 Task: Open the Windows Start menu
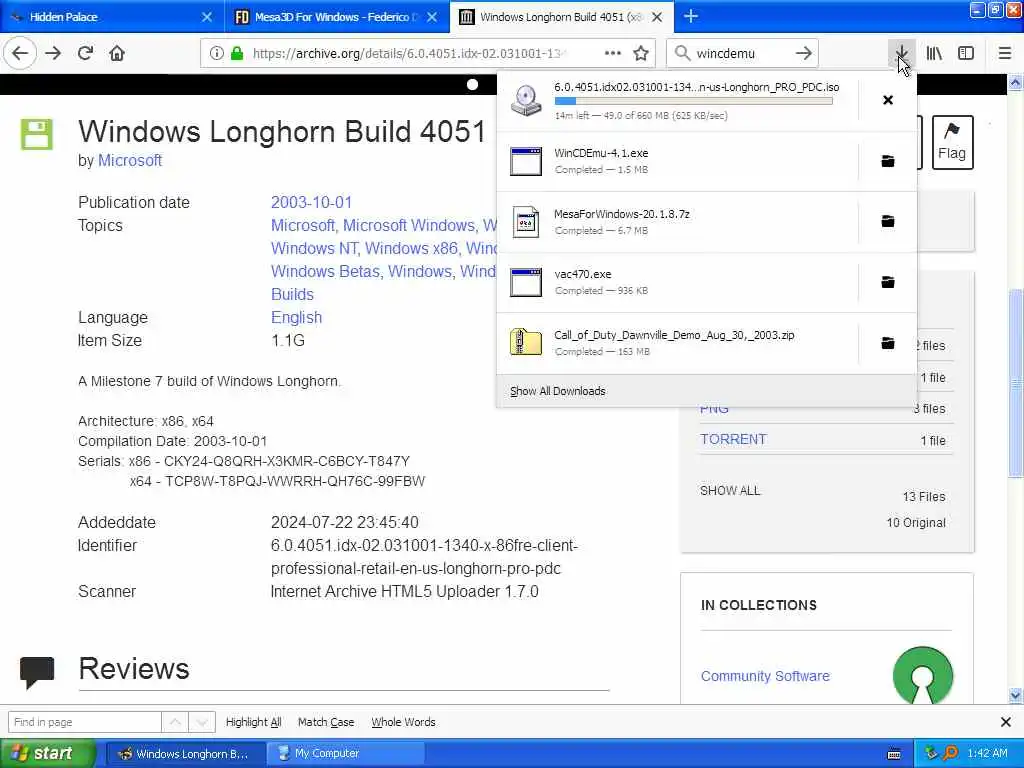47,753
